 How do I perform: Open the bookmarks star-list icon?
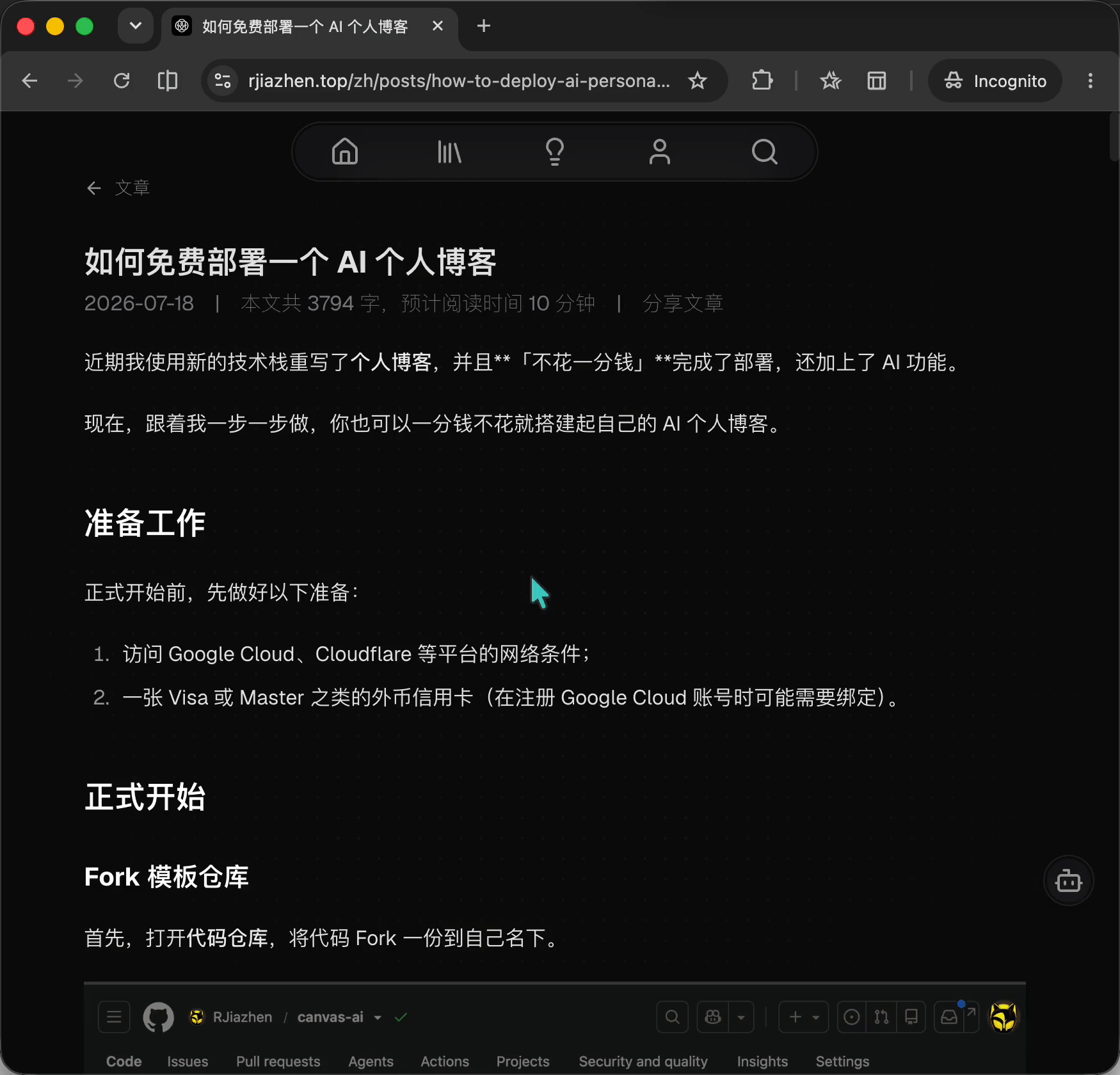click(831, 81)
